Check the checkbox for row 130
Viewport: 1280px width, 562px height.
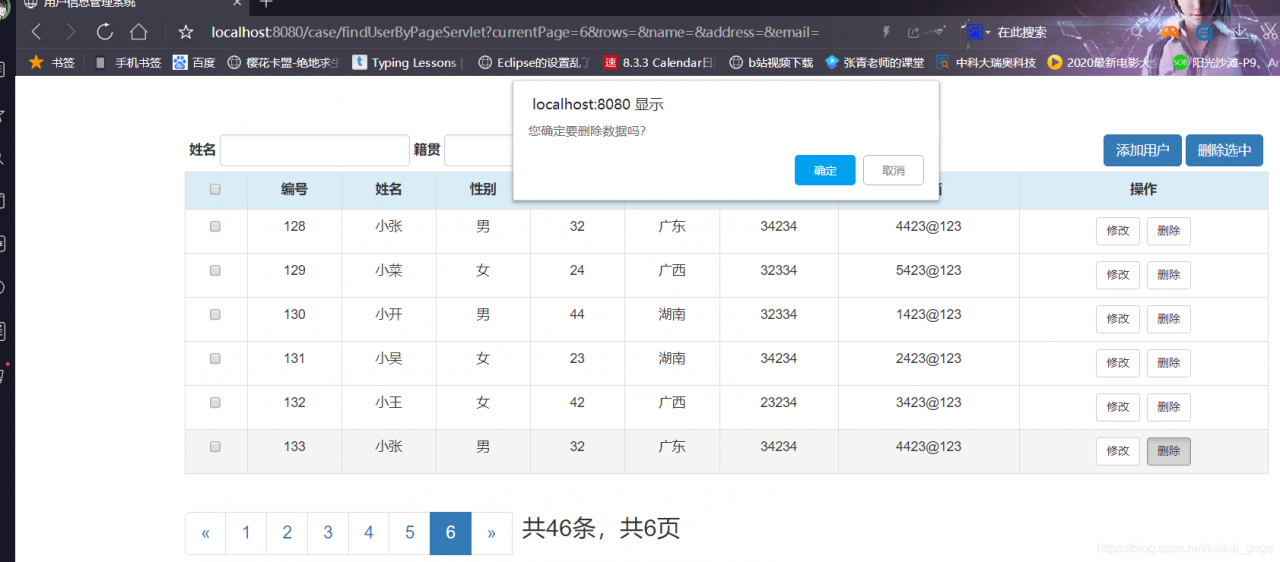pyautogui.click(x=215, y=315)
